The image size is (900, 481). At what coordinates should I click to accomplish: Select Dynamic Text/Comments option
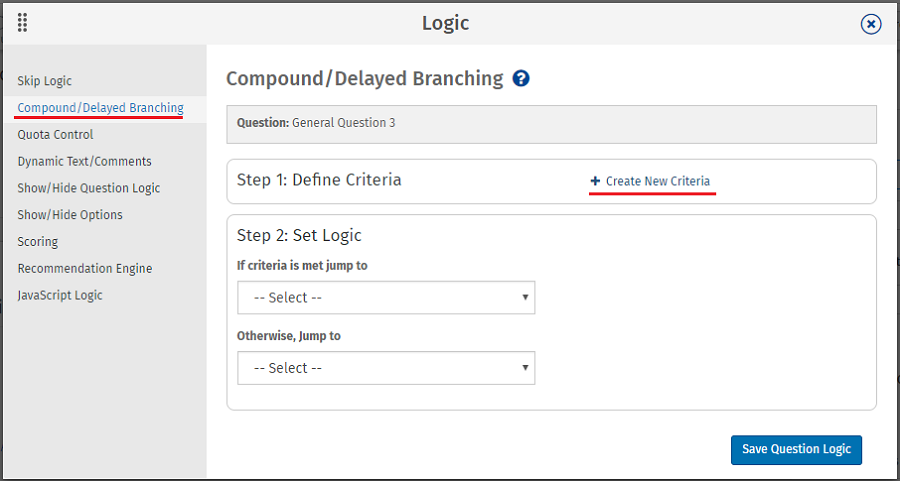pos(84,161)
